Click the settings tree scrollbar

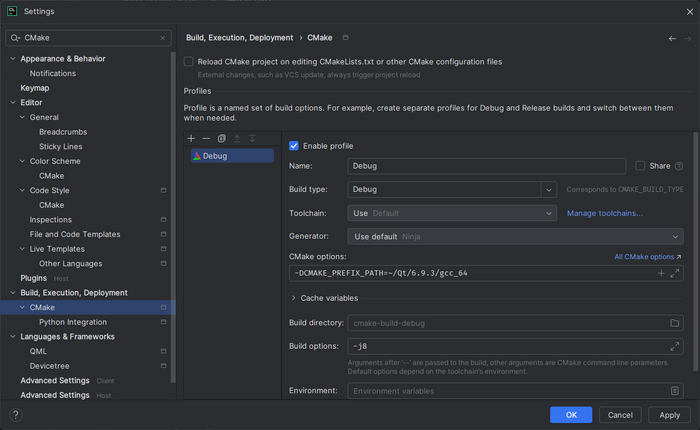[x=173, y=217]
